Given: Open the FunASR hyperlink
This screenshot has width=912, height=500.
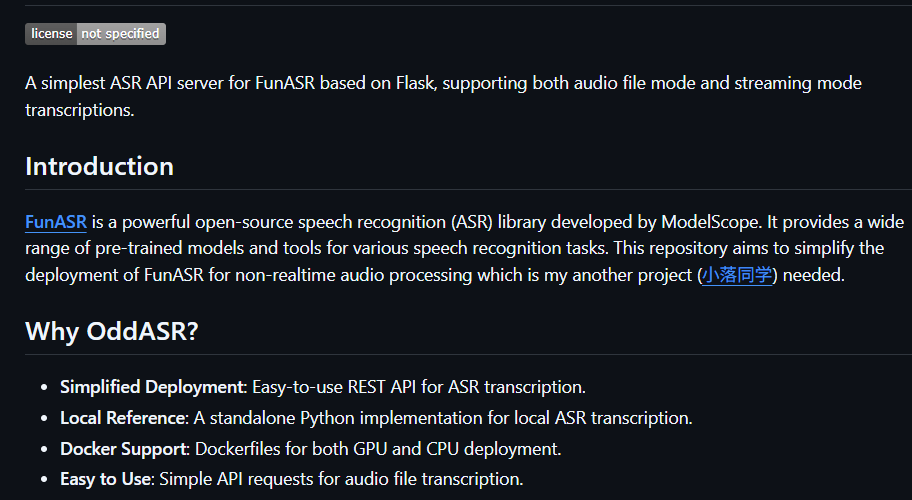Looking at the screenshot, I should [56, 222].
